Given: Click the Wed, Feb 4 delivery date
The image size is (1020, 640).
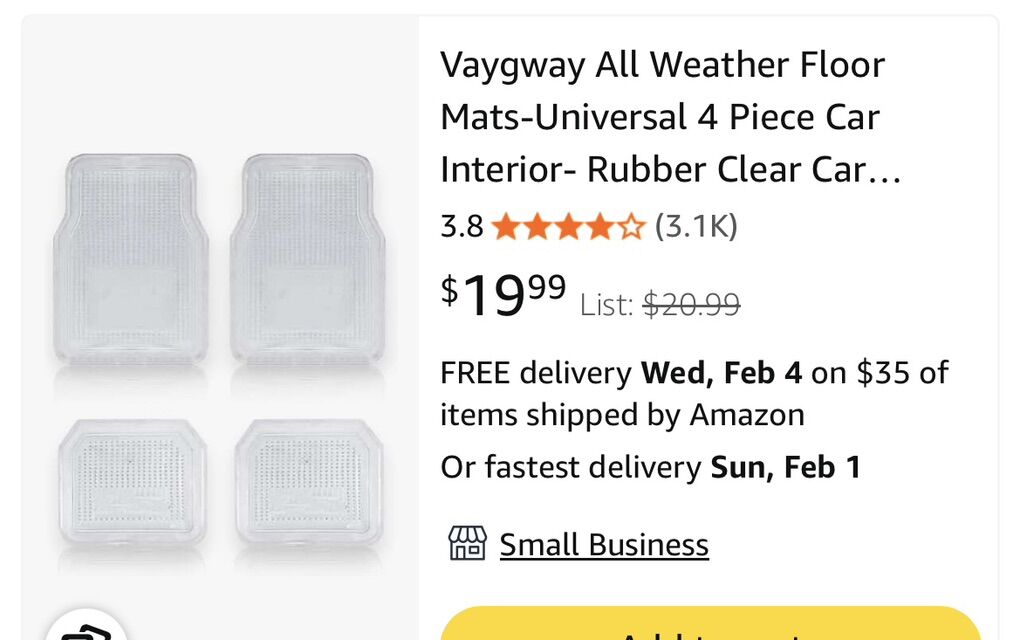Looking at the screenshot, I should pos(721,374).
